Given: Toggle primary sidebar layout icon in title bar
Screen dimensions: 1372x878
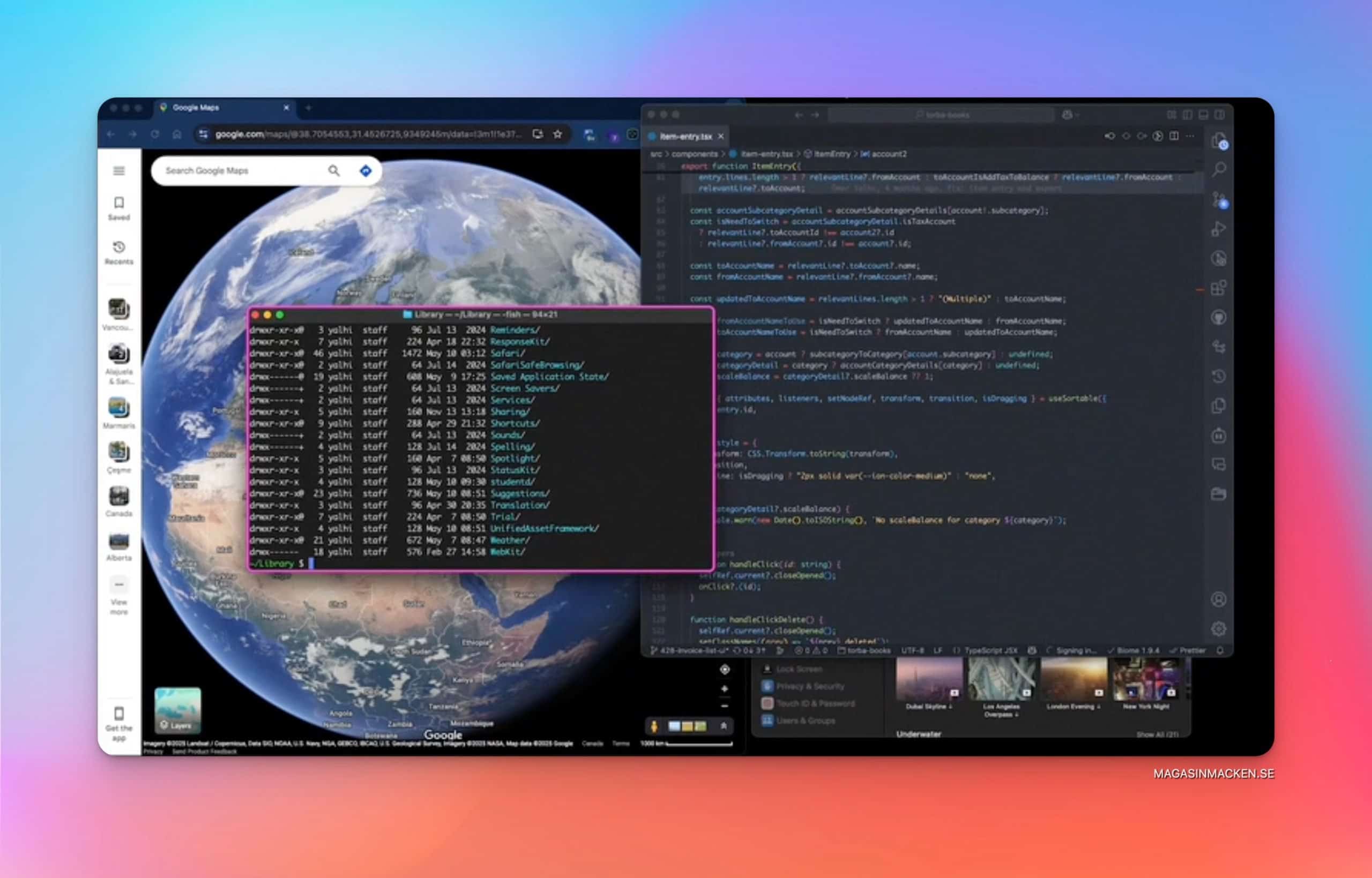Looking at the screenshot, I should click(1187, 115).
